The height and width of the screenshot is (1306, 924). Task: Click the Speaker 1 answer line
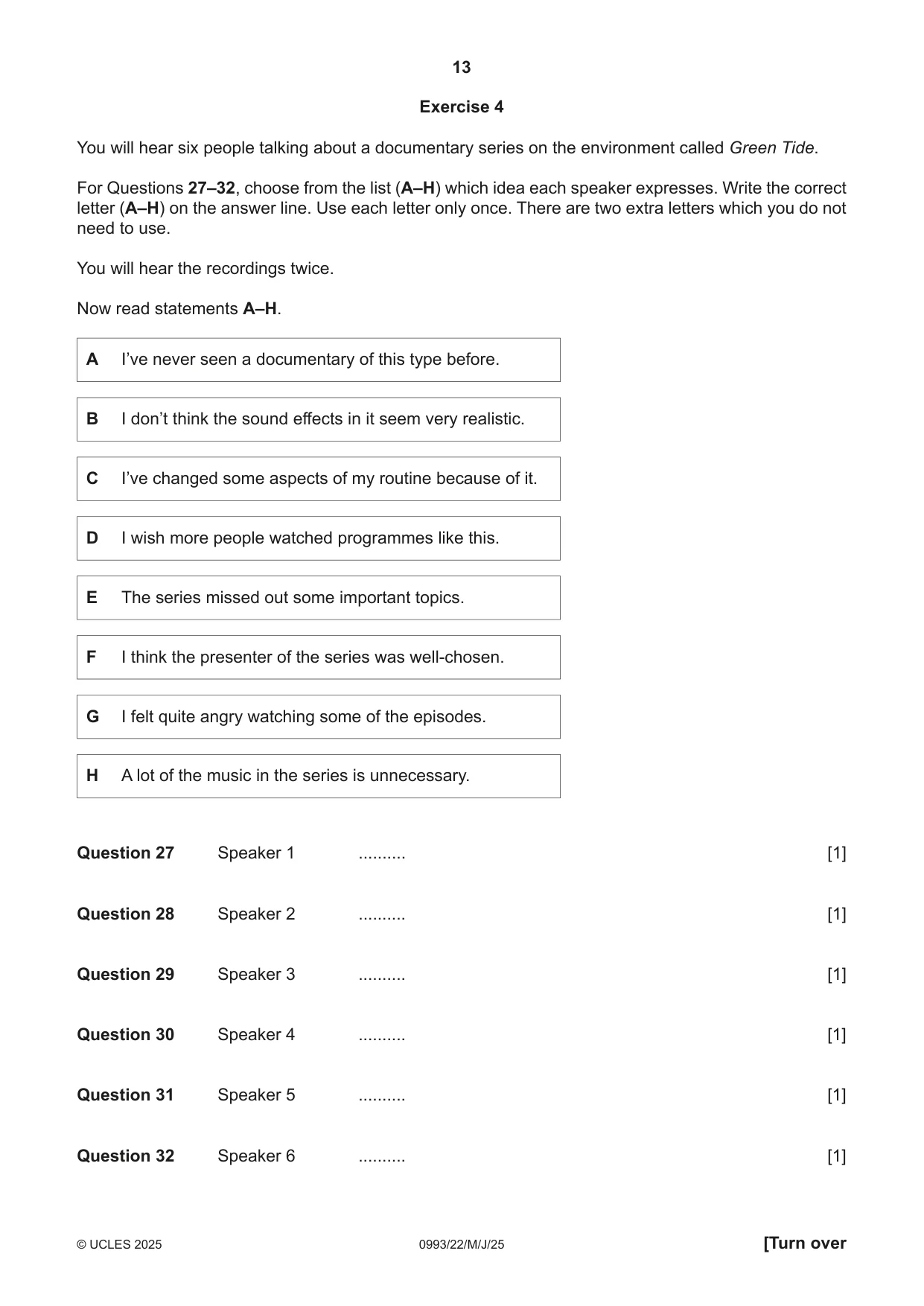coord(382,854)
